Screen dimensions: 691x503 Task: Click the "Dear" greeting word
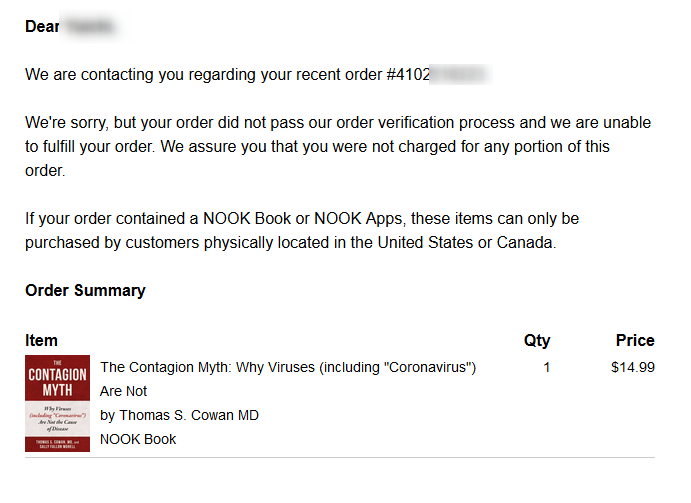coord(43,26)
